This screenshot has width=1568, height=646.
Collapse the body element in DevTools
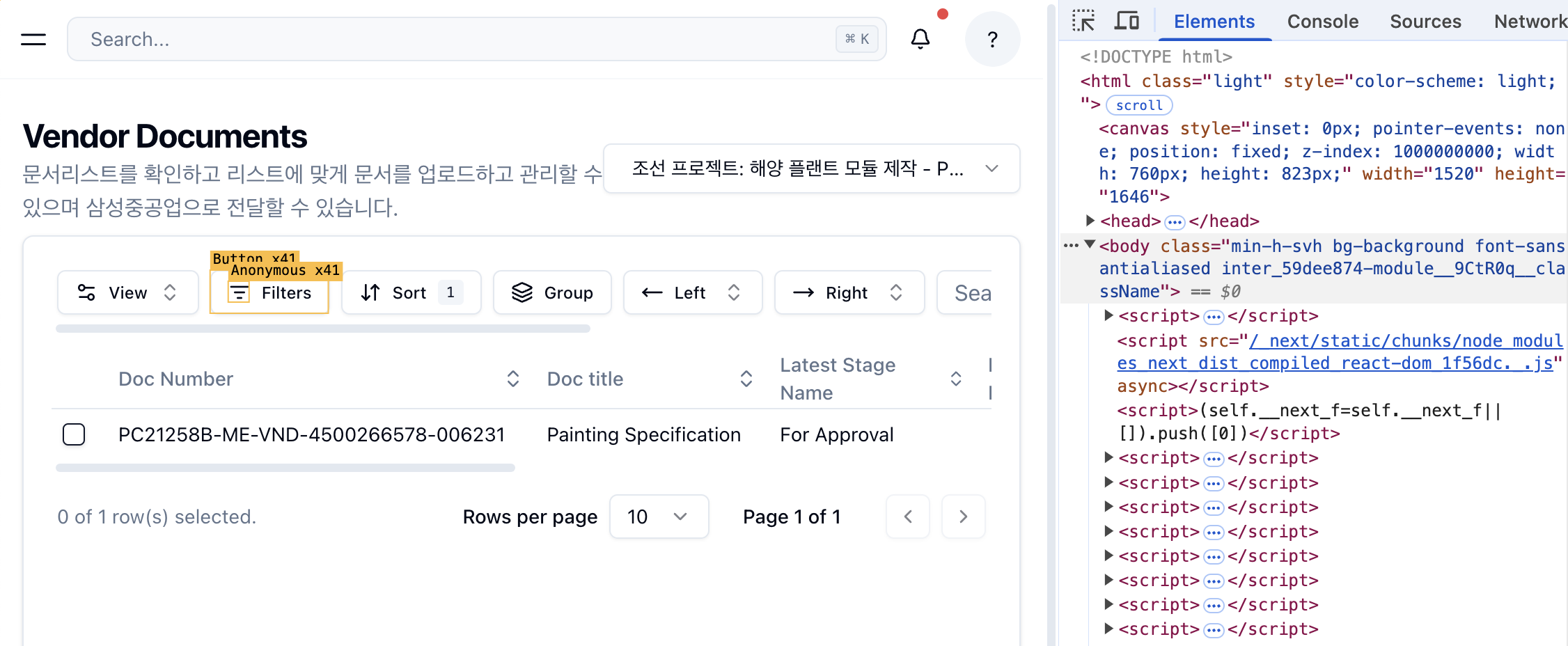1090,245
